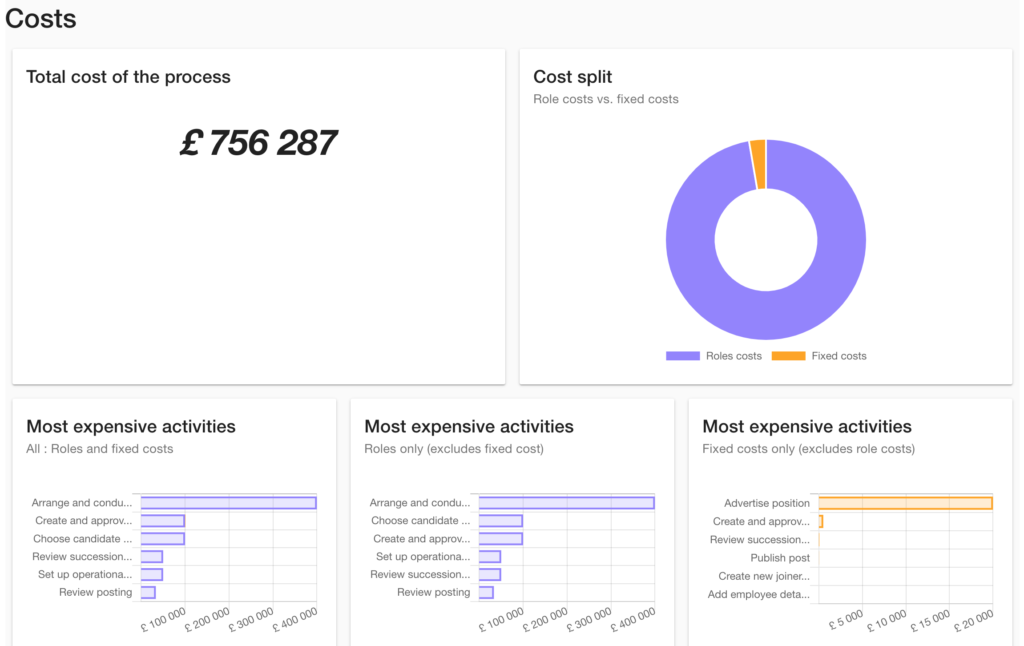Click Set up operationa... label in All costs chart

pyautogui.click(x=85, y=575)
